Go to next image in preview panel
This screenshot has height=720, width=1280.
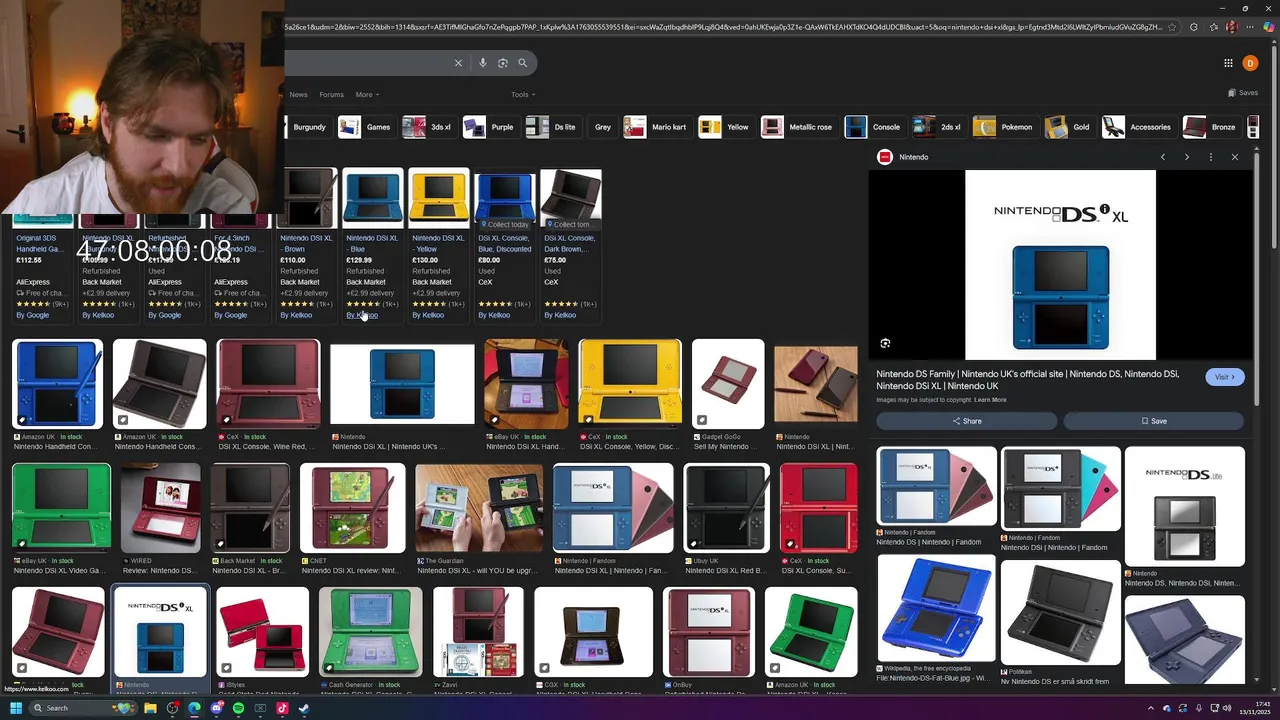tap(1186, 157)
